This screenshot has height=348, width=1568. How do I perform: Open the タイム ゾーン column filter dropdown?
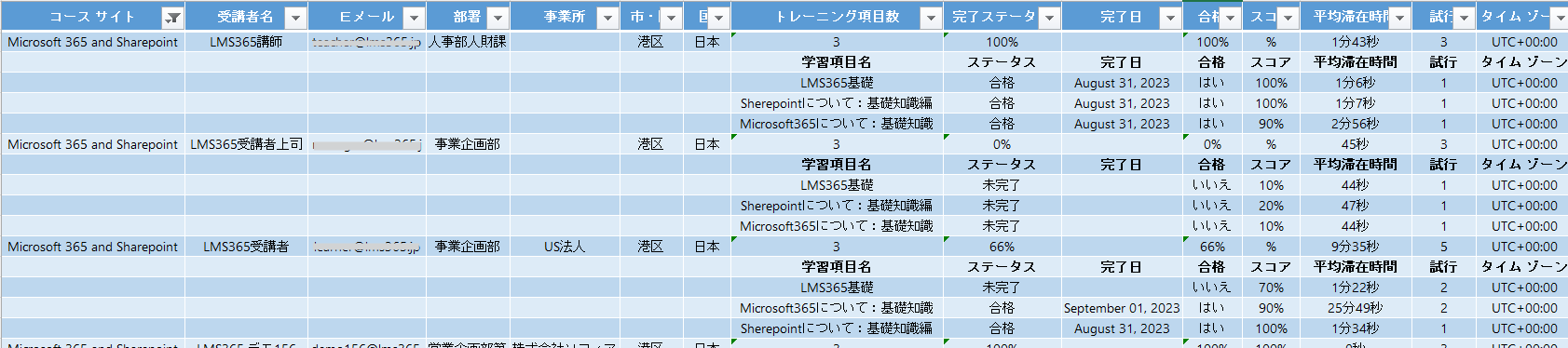(x=1560, y=18)
